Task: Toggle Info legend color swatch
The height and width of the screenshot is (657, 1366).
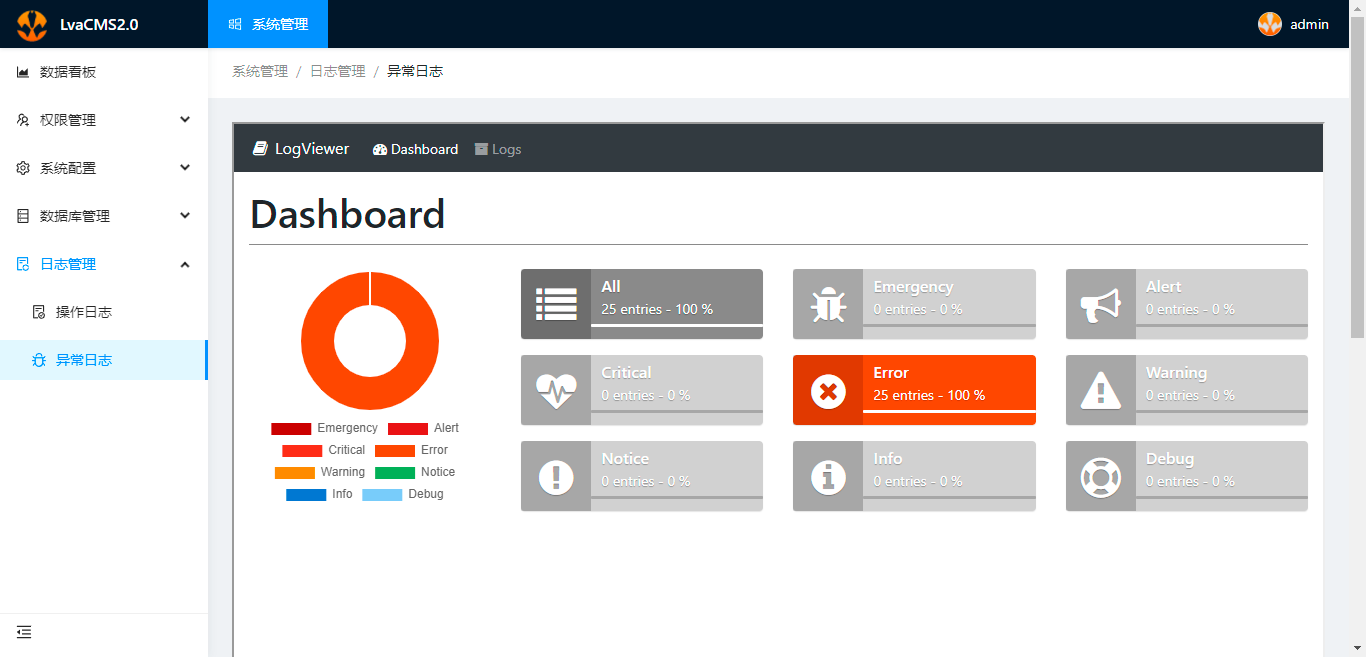Action: coord(306,494)
